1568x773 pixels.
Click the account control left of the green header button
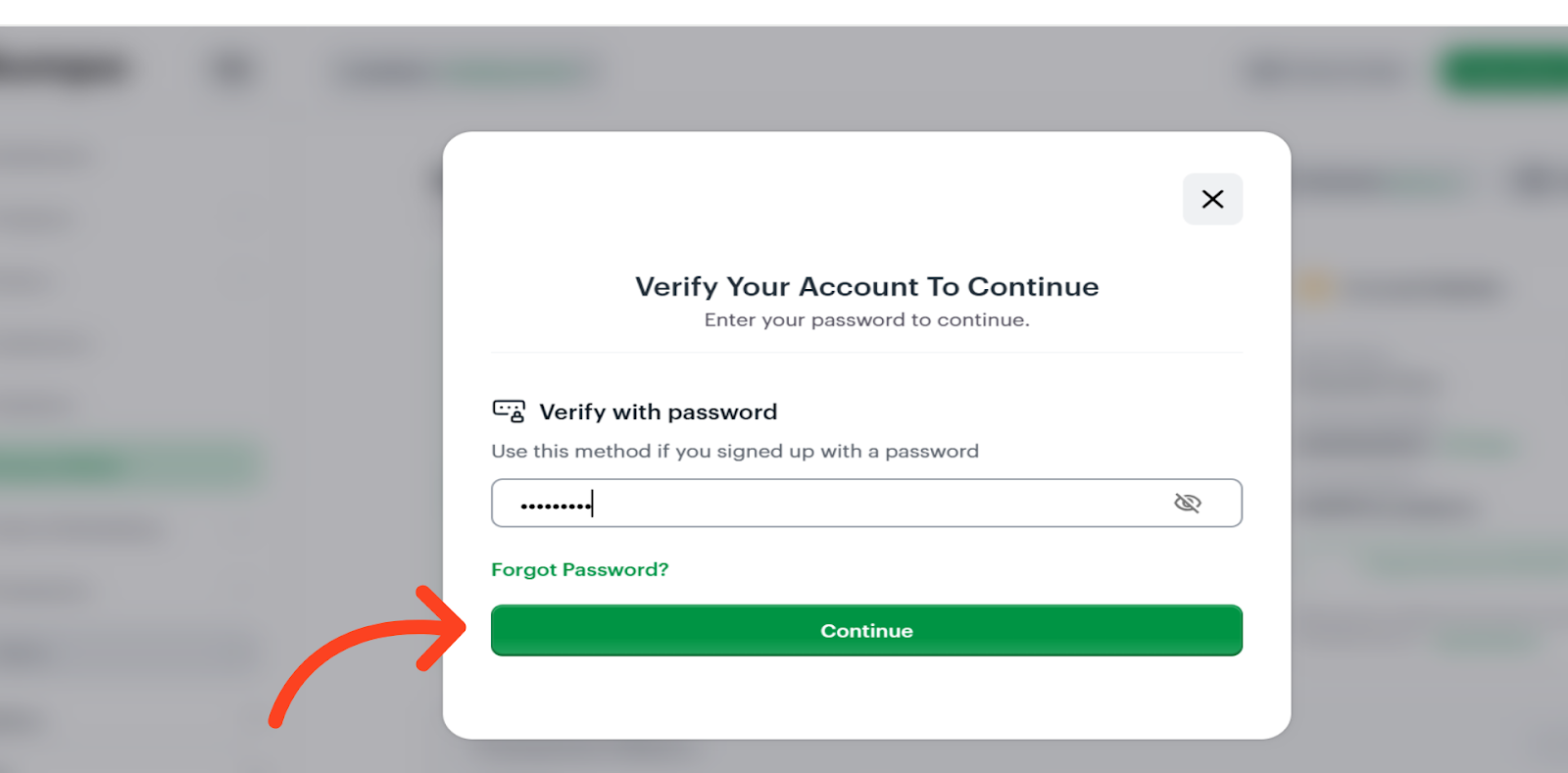coord(1323,70)
